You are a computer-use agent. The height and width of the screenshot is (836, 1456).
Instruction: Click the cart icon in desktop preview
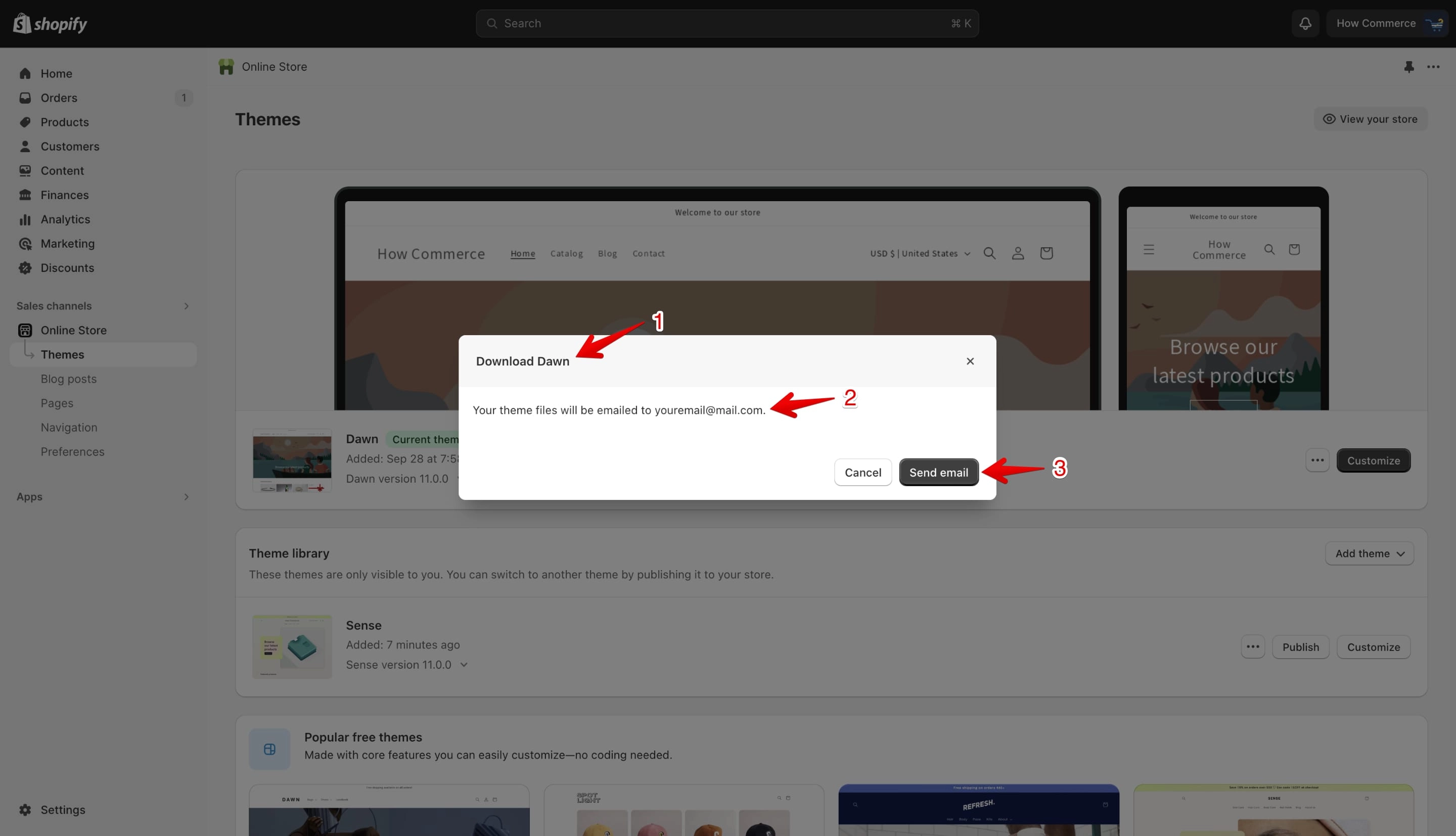[x=1046, y=253]
